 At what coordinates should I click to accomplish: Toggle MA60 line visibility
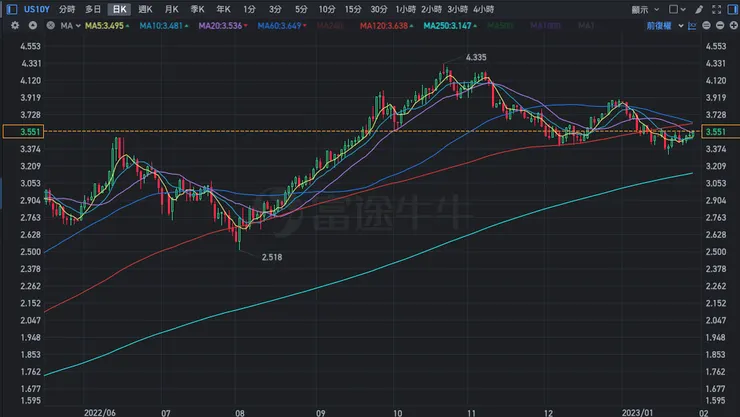[x=282, y=25]
